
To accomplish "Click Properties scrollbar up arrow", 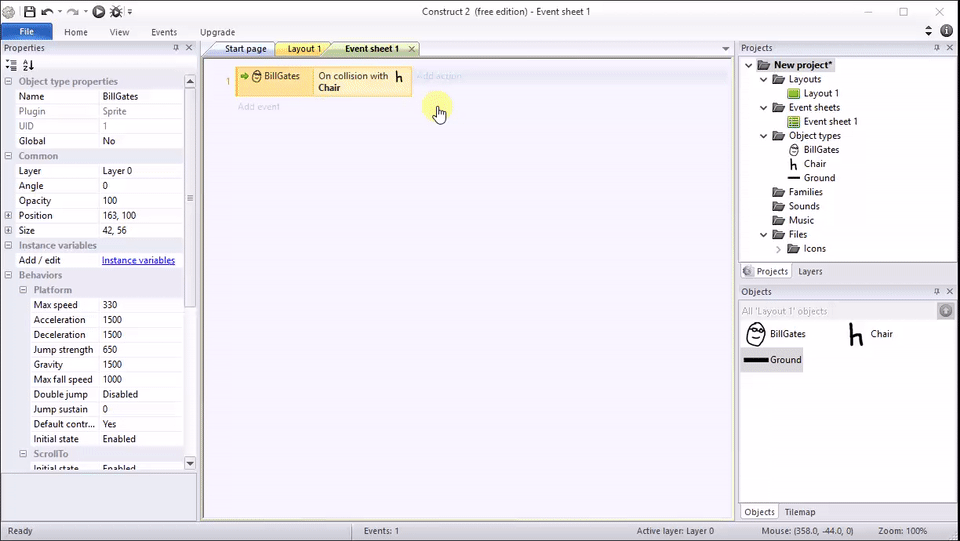I will pyautogui.click(x=190, y=81).
